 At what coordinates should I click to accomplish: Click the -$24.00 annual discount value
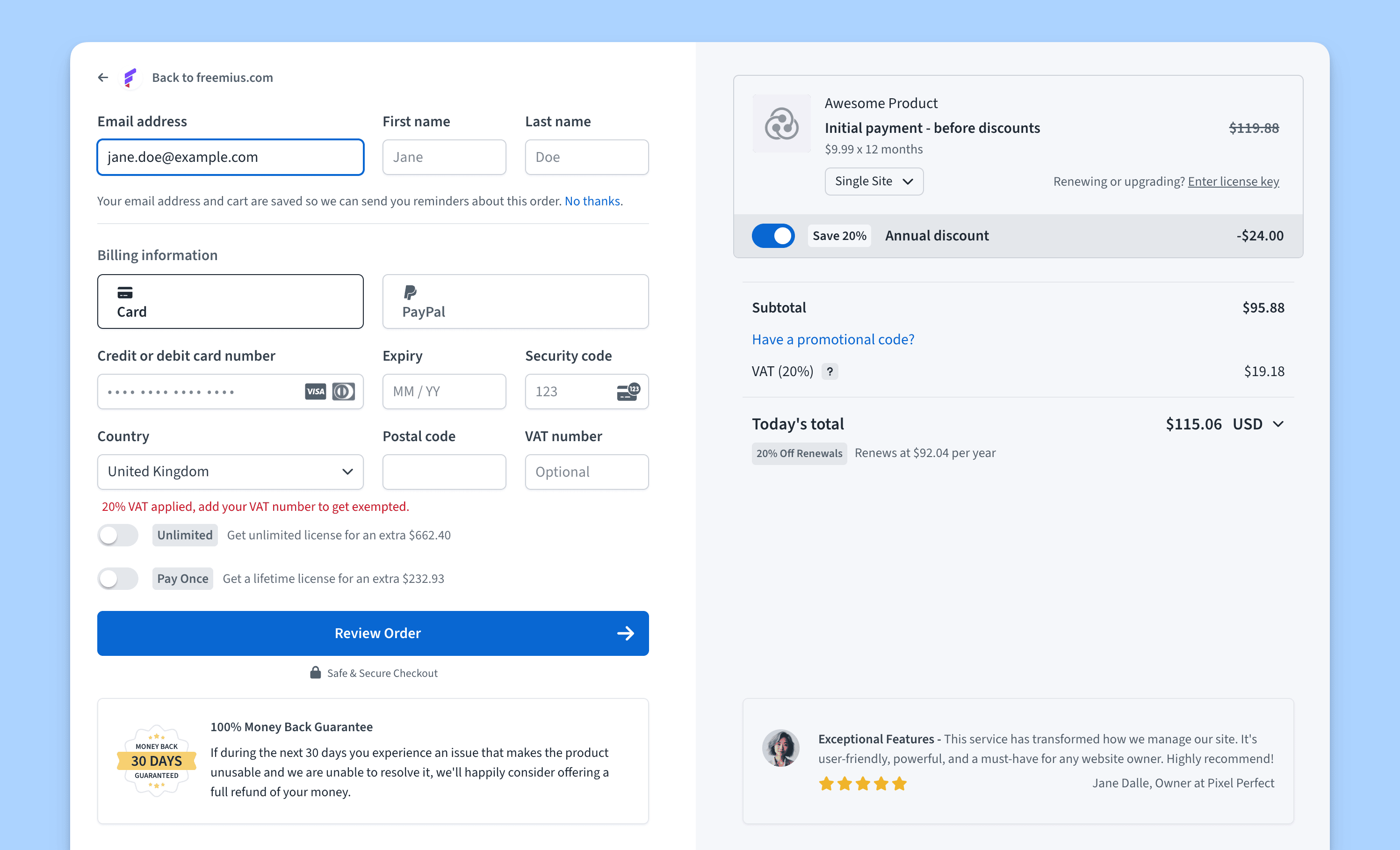click(1260, 235)
